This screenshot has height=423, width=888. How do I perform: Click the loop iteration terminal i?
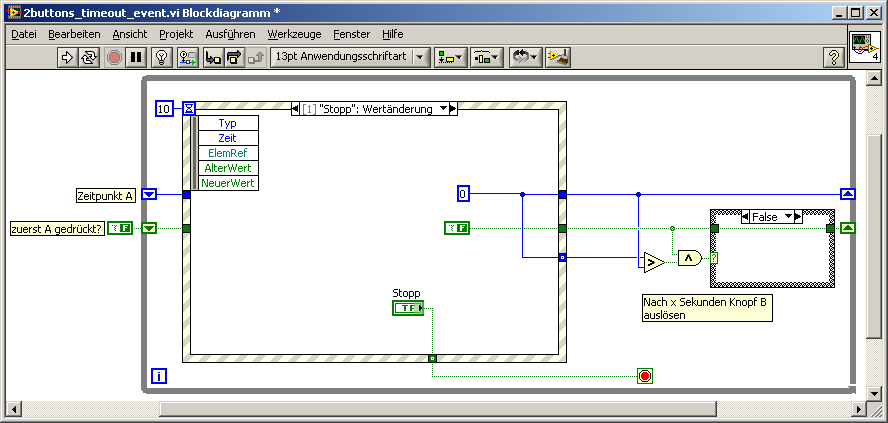[159, 375]
